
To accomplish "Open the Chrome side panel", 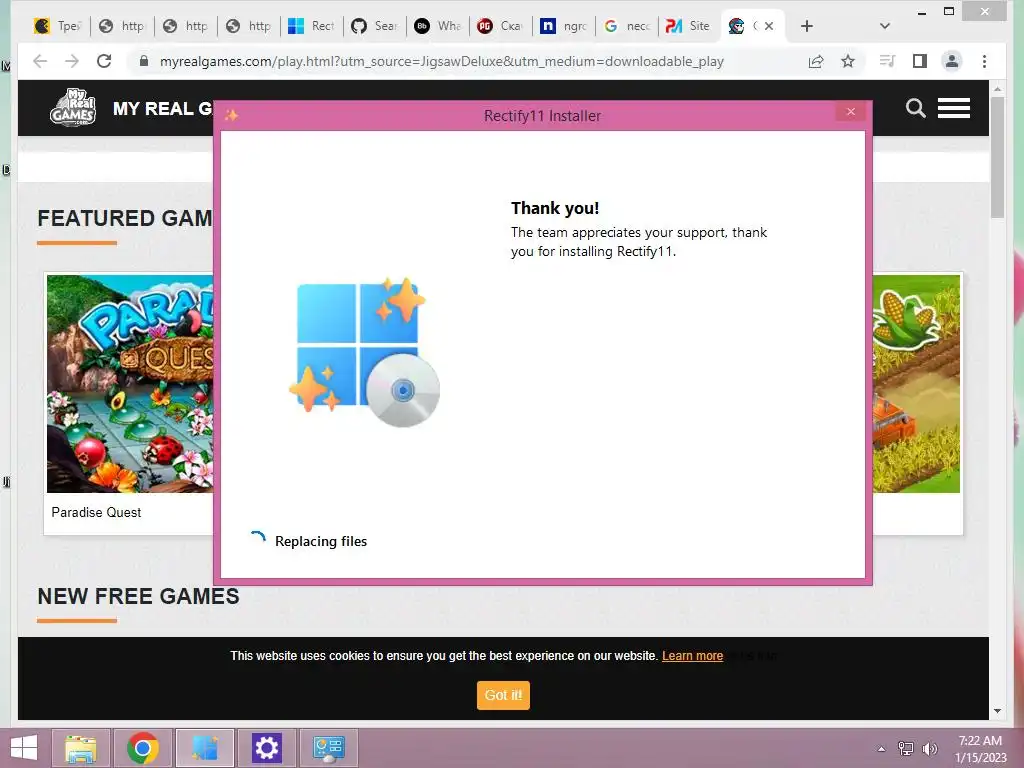I will click(x=920, y=61).
